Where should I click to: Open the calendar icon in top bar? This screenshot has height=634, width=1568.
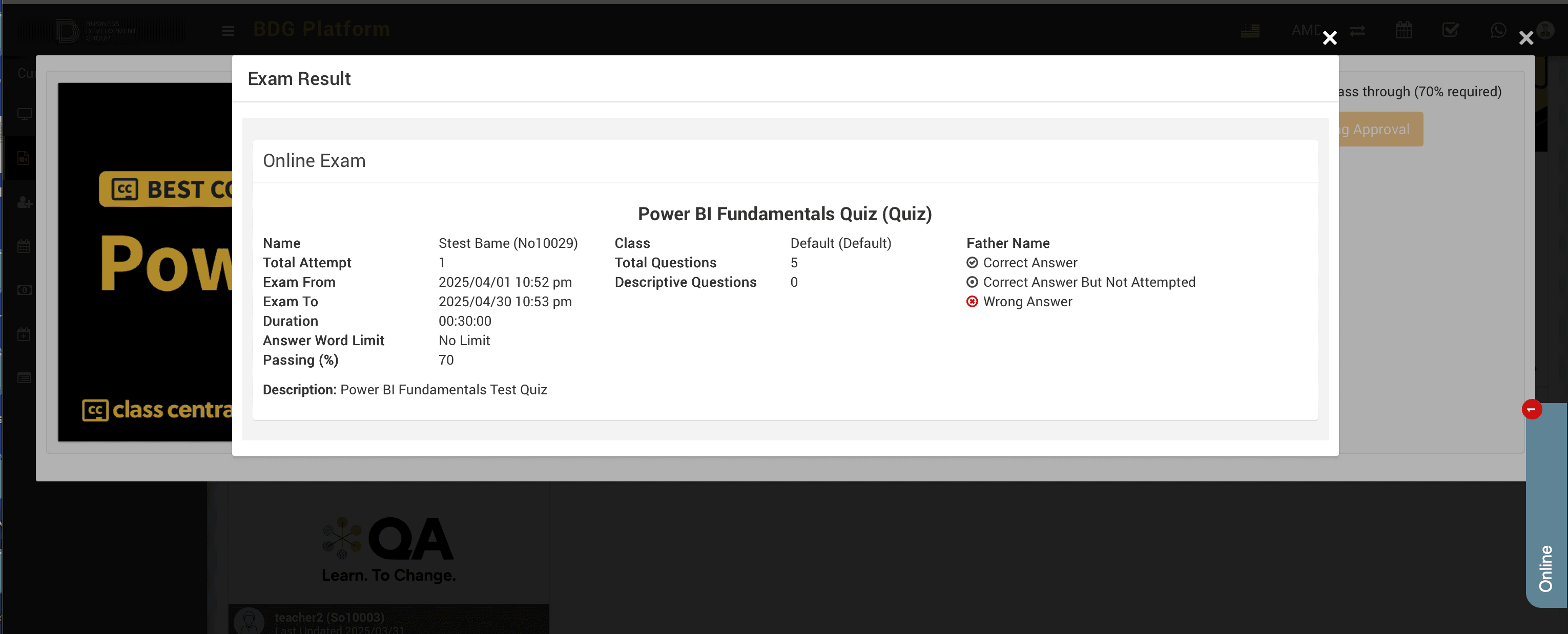coord(1404,30)
